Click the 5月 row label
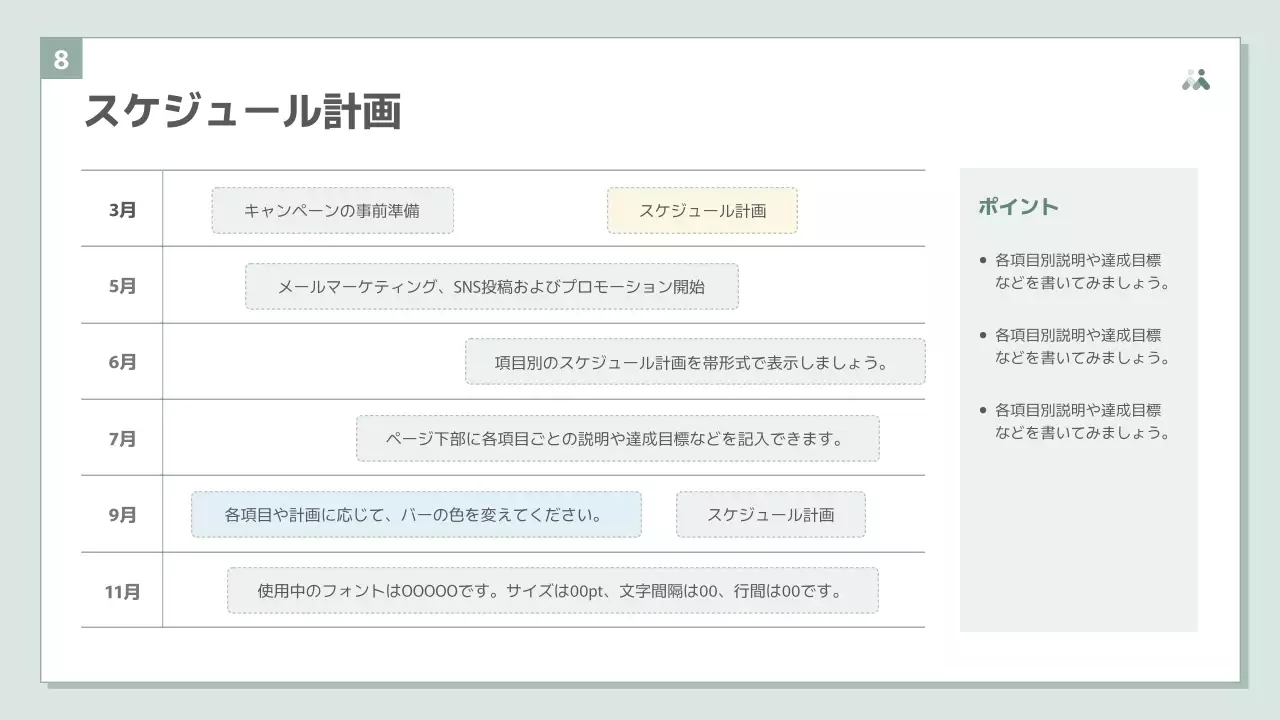1280x720 pixels. pos(120,286)
